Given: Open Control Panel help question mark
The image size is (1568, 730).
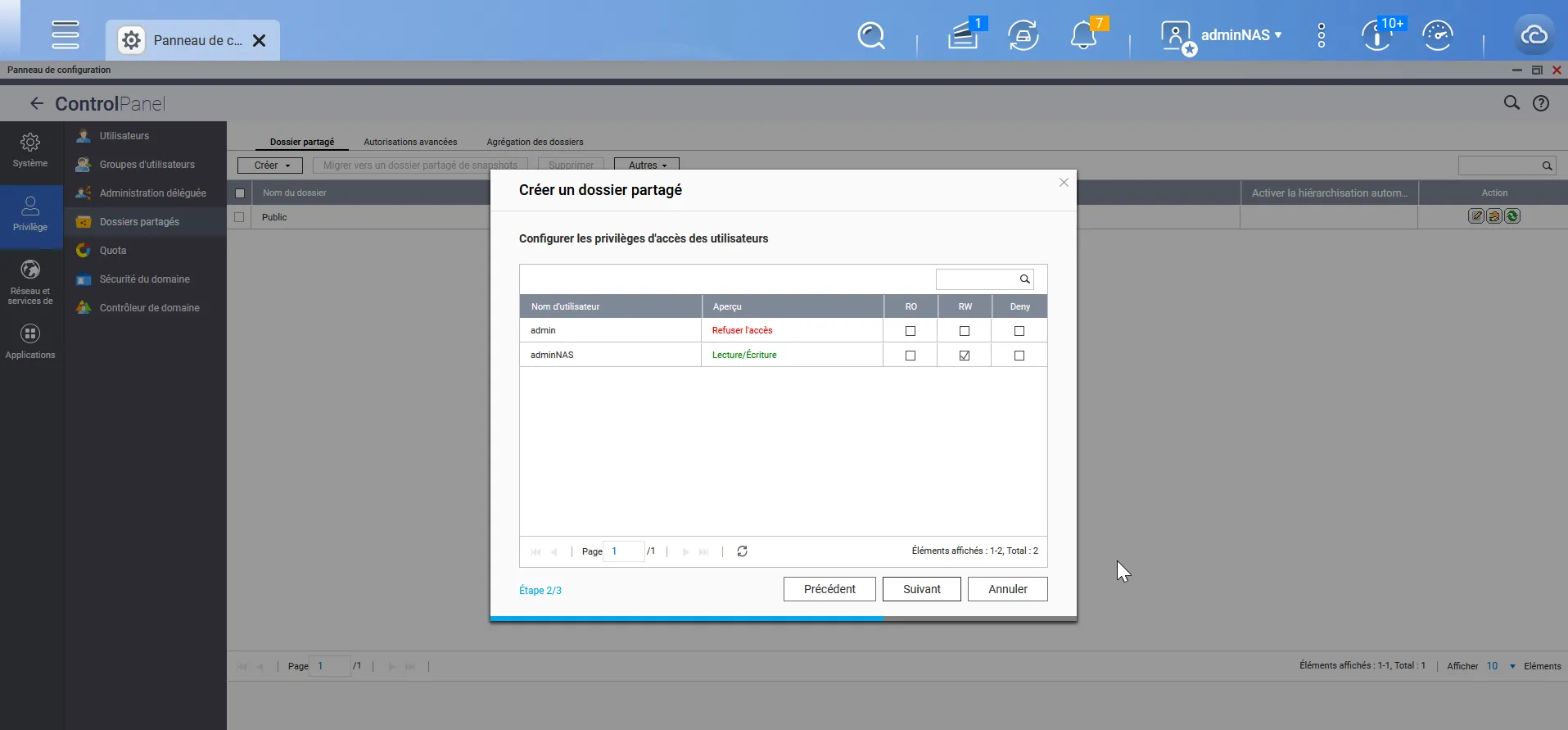Looking at the screenshot, I should pyautogui.click(x=1541, y=103).
